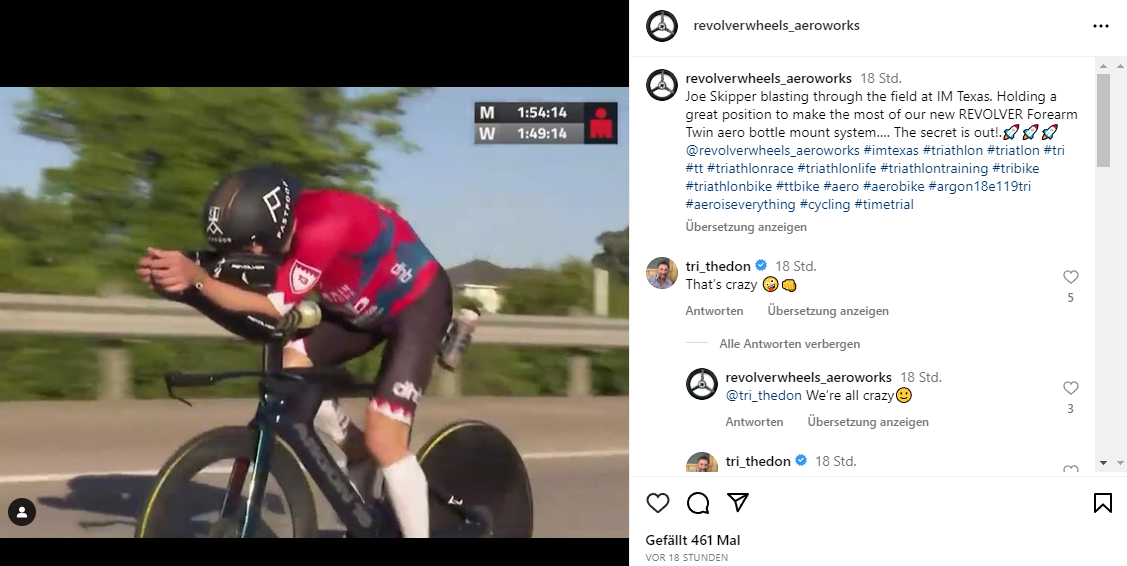Open the "Gefällt 461 Mal" likes list
This screenshot has width=1127, height=566.
(x=693, y=540)
